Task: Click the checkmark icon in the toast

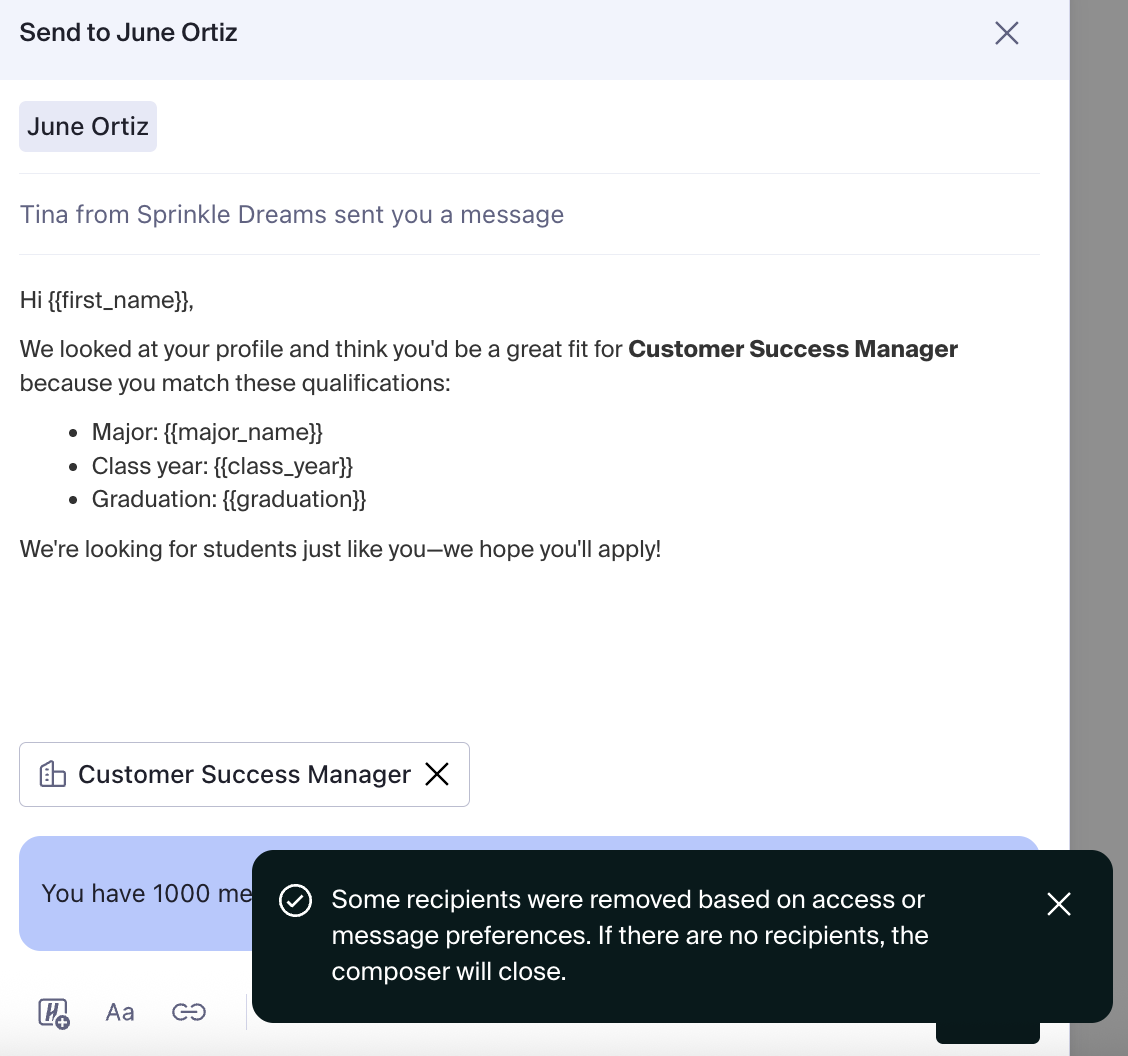Action: coord(296,901)
